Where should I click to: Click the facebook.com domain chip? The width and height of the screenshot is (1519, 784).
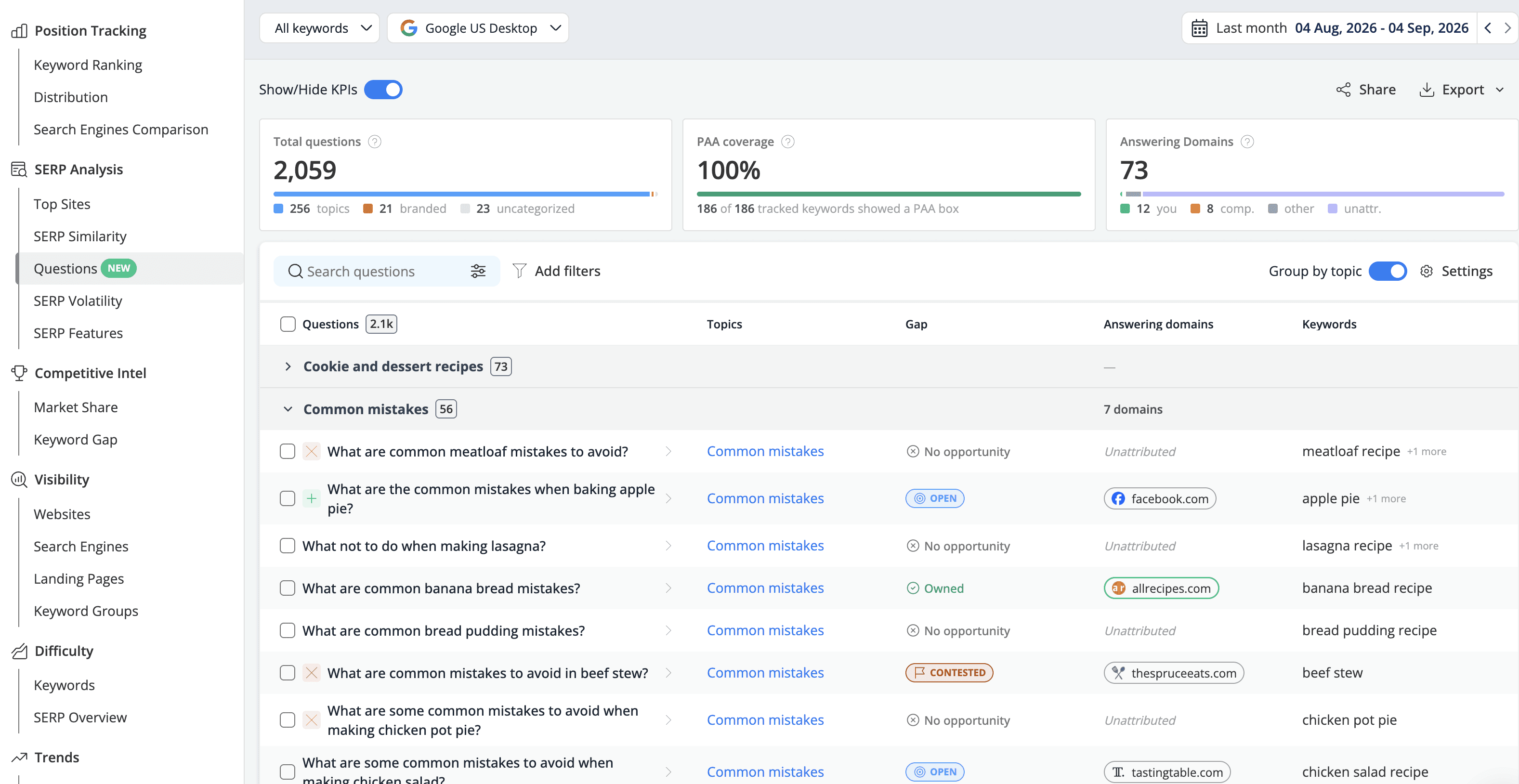click(x=1160, y=499)
